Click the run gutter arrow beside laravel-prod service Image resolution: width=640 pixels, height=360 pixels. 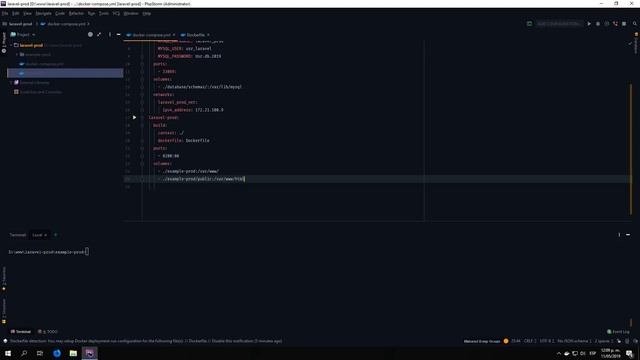tap(134, 118)
